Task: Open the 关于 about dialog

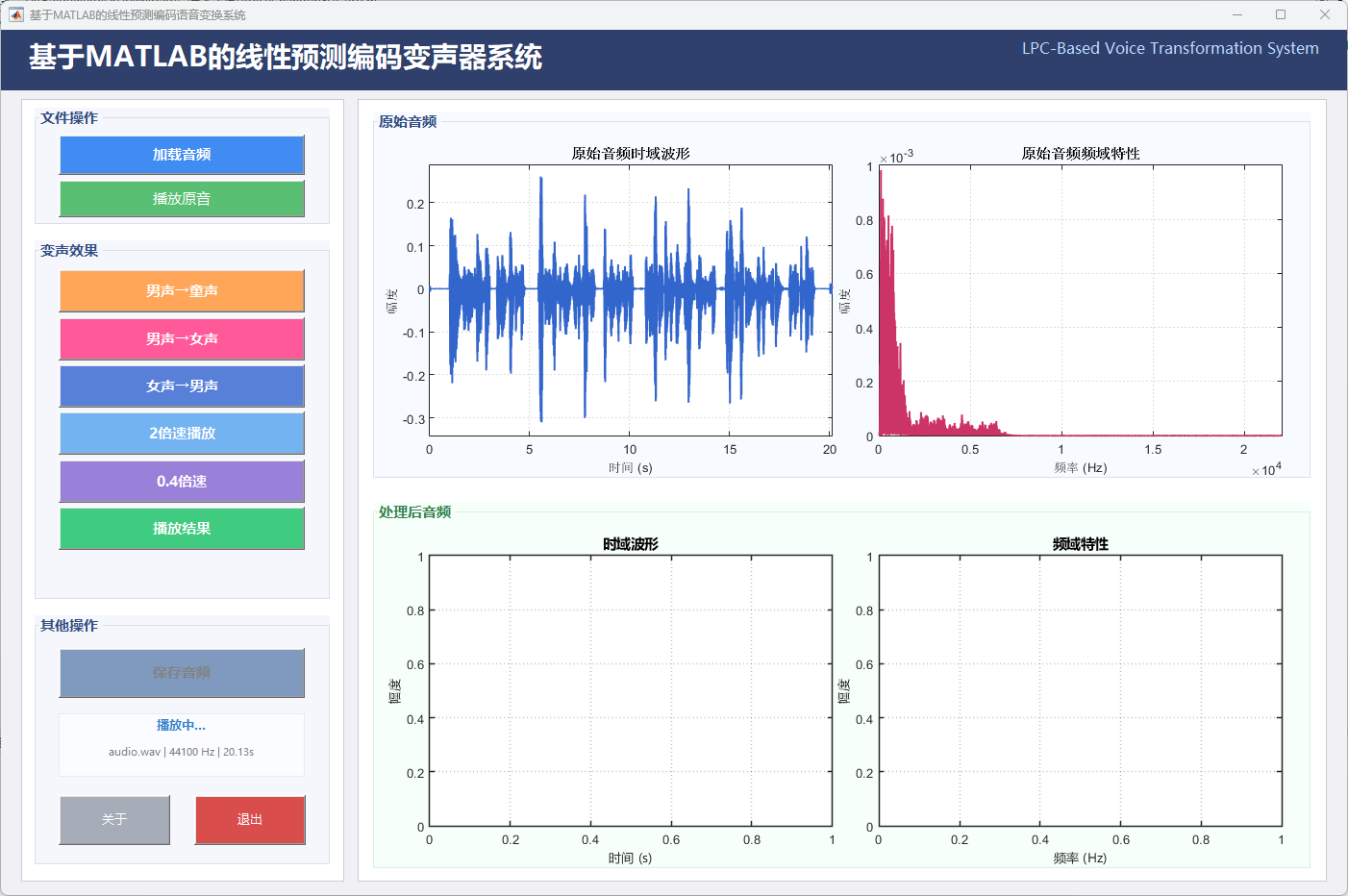Action: (114, 819)
